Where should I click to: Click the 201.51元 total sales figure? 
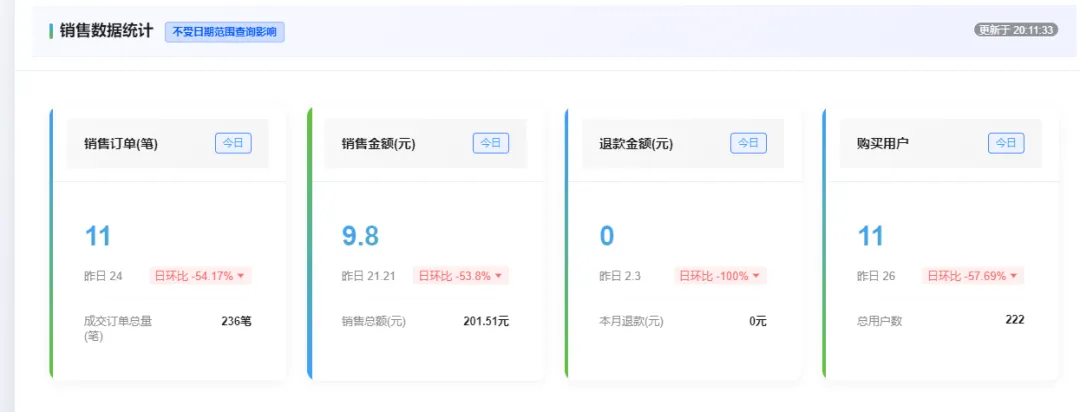click(x=486, y=320)
